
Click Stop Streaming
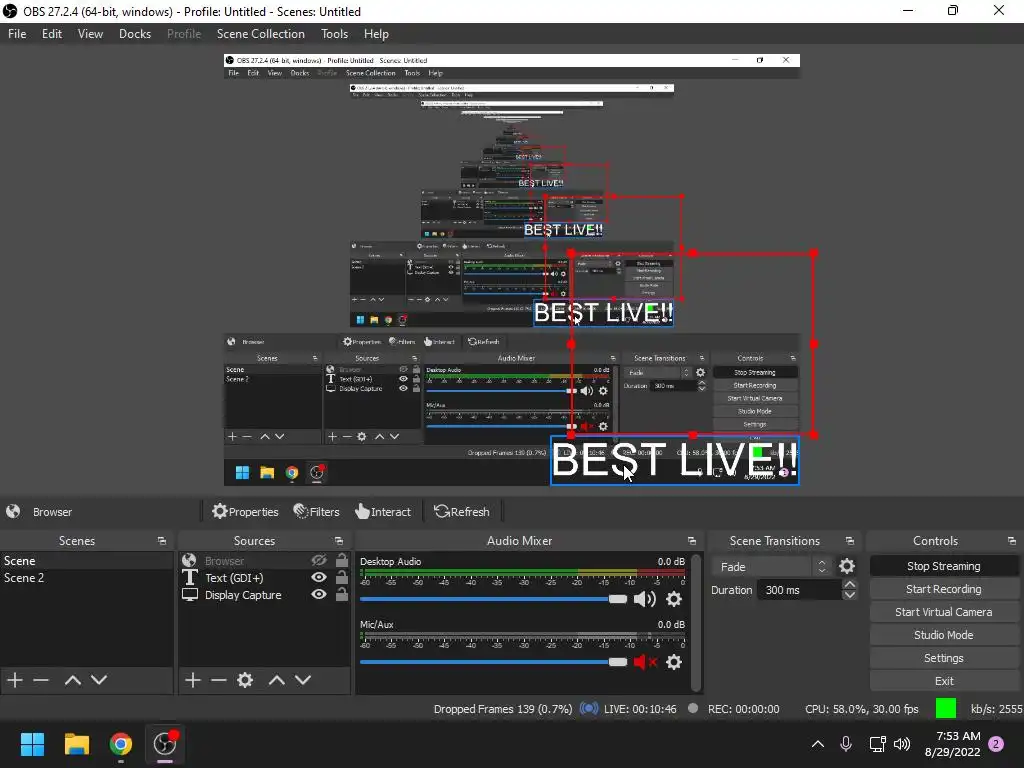(x=944, y=566)
